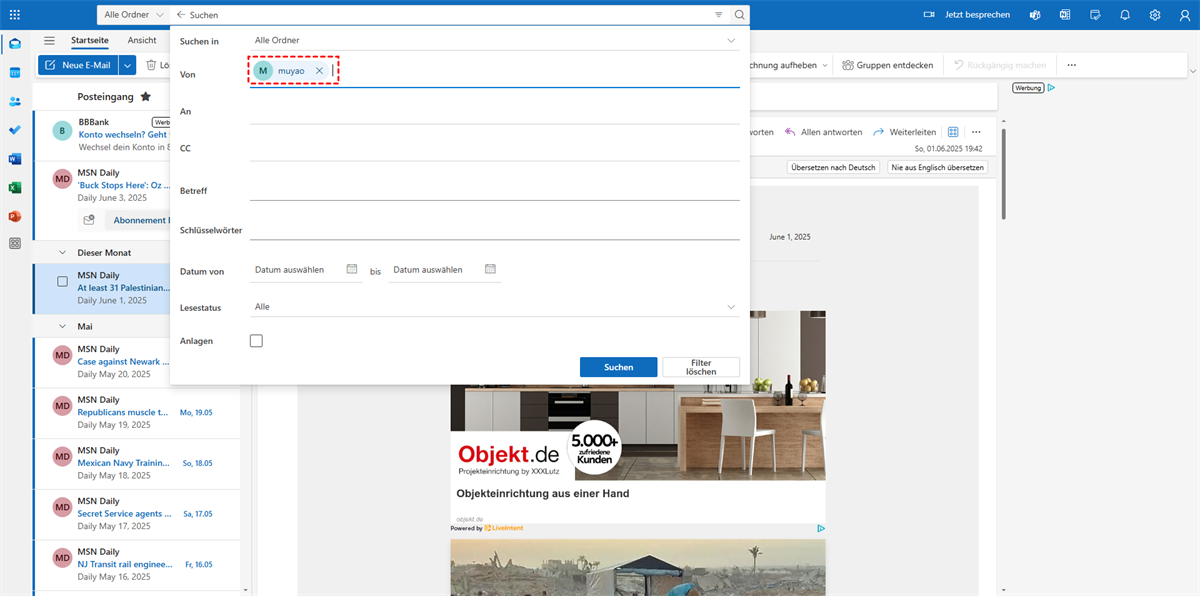This screenshot has width=1200, height=596.
Task: Compose with the Neue E-Mail button
Action: click(78, 65)
